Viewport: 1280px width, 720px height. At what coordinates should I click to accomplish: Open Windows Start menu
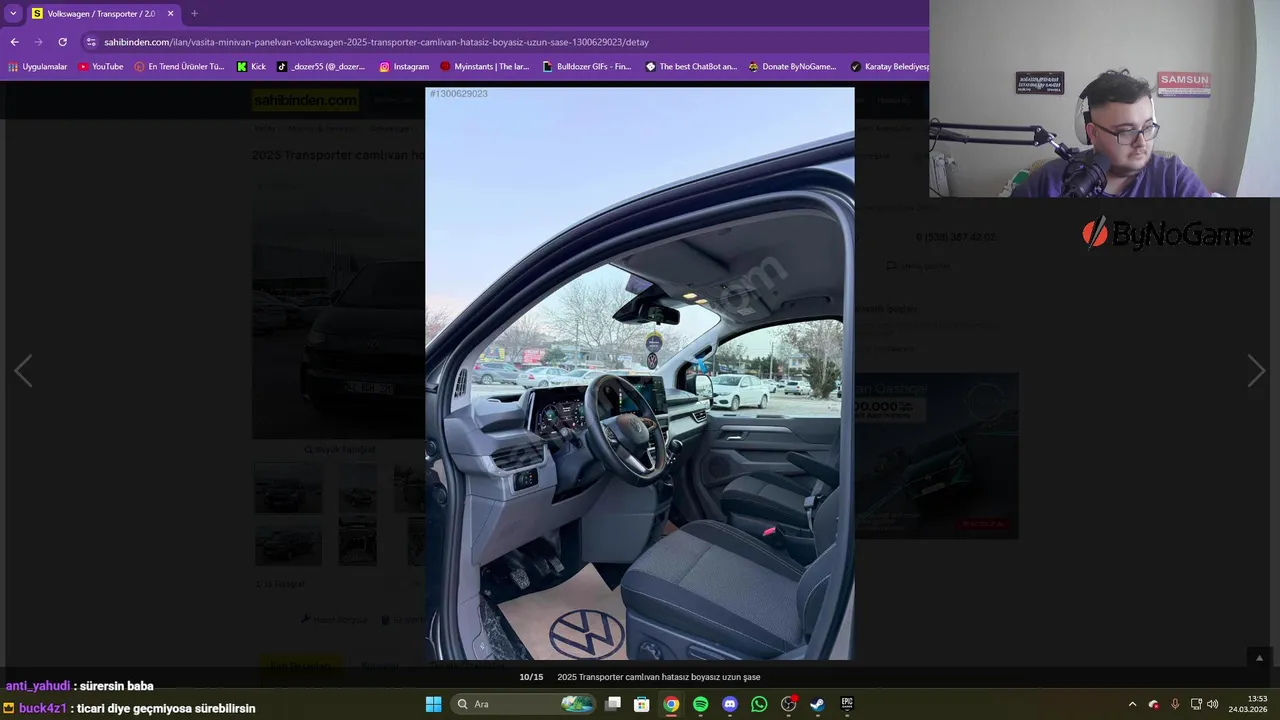coord(433,704)
